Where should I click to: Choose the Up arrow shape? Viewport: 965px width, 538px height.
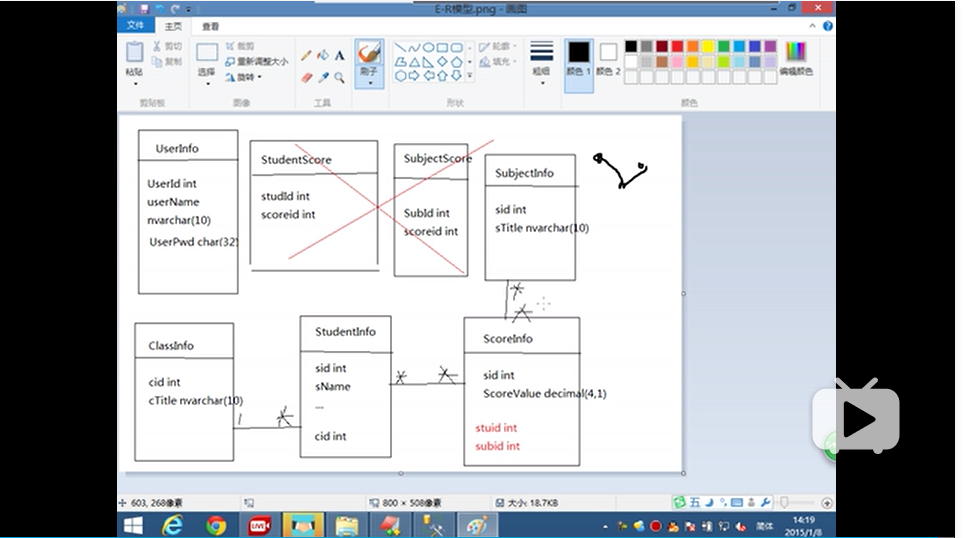442,76
